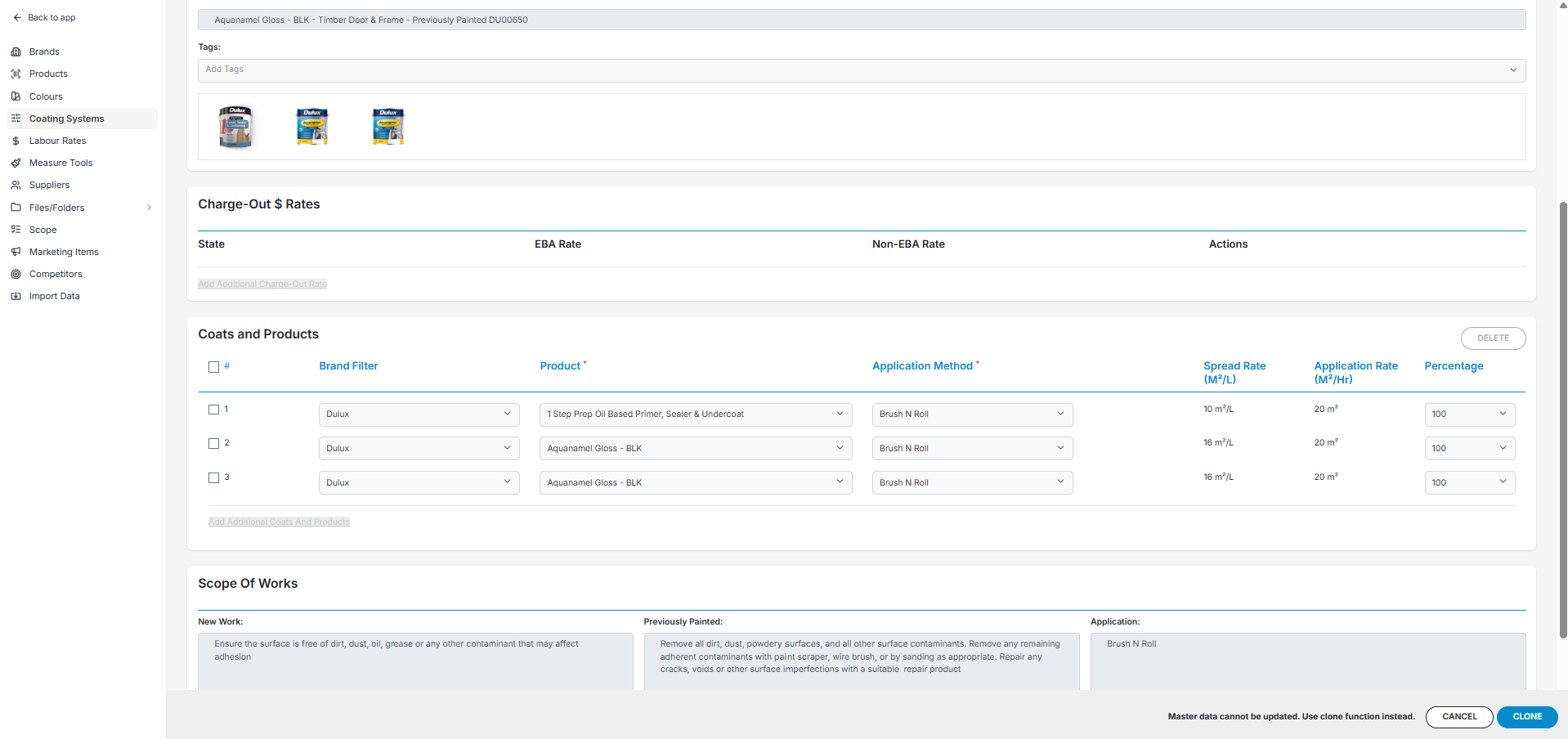Click the Suppliers people icon
Screen dimensions: 1568x739
coord(16,185)
